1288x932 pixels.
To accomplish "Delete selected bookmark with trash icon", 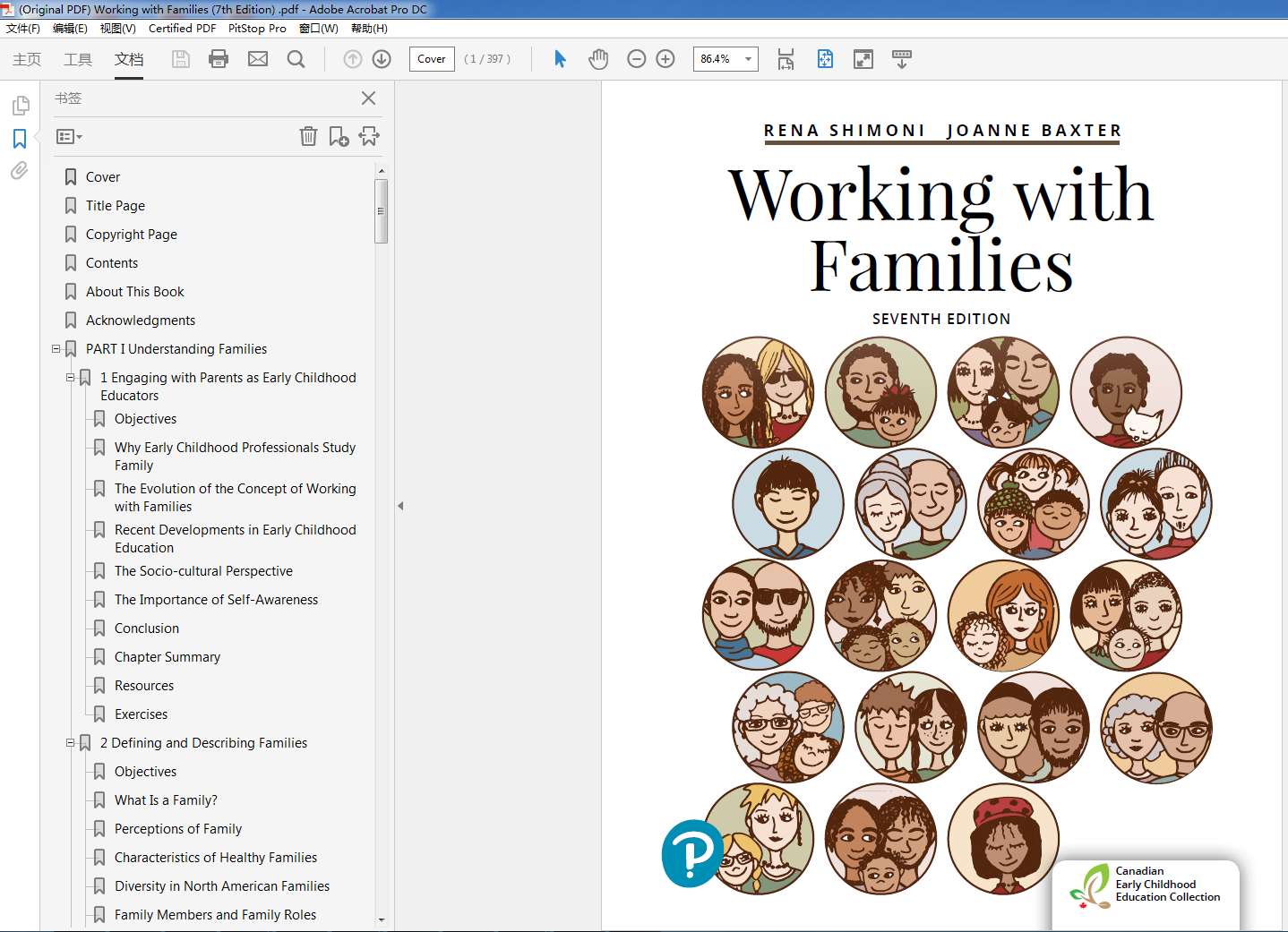I will 308,136.
